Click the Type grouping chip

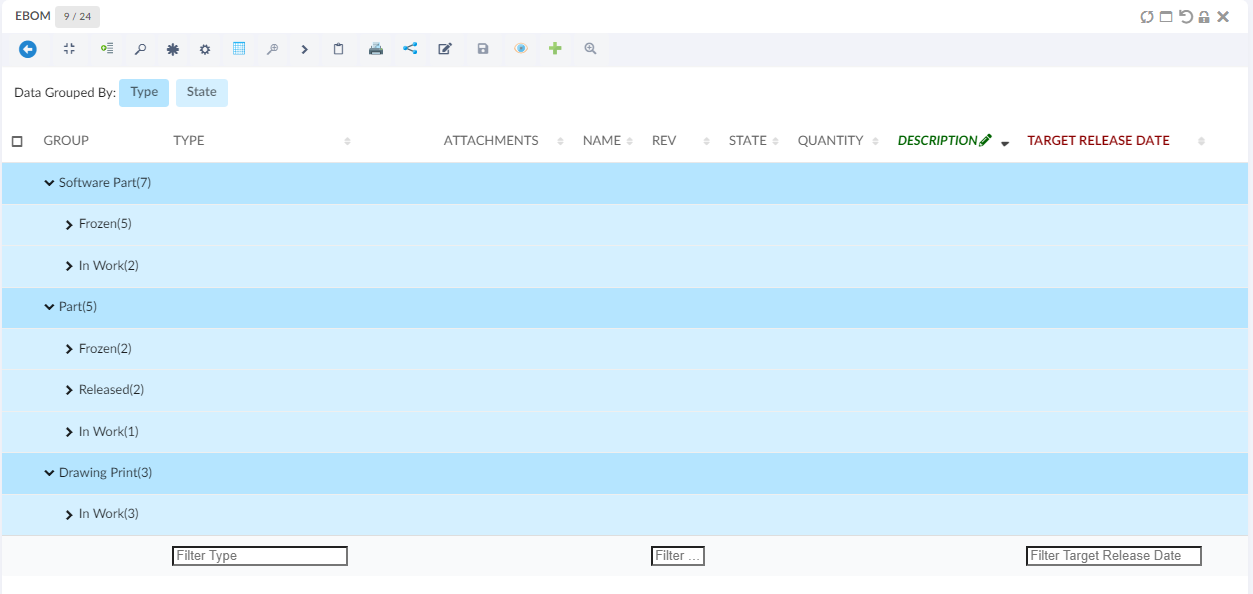[x=144, y=92]
